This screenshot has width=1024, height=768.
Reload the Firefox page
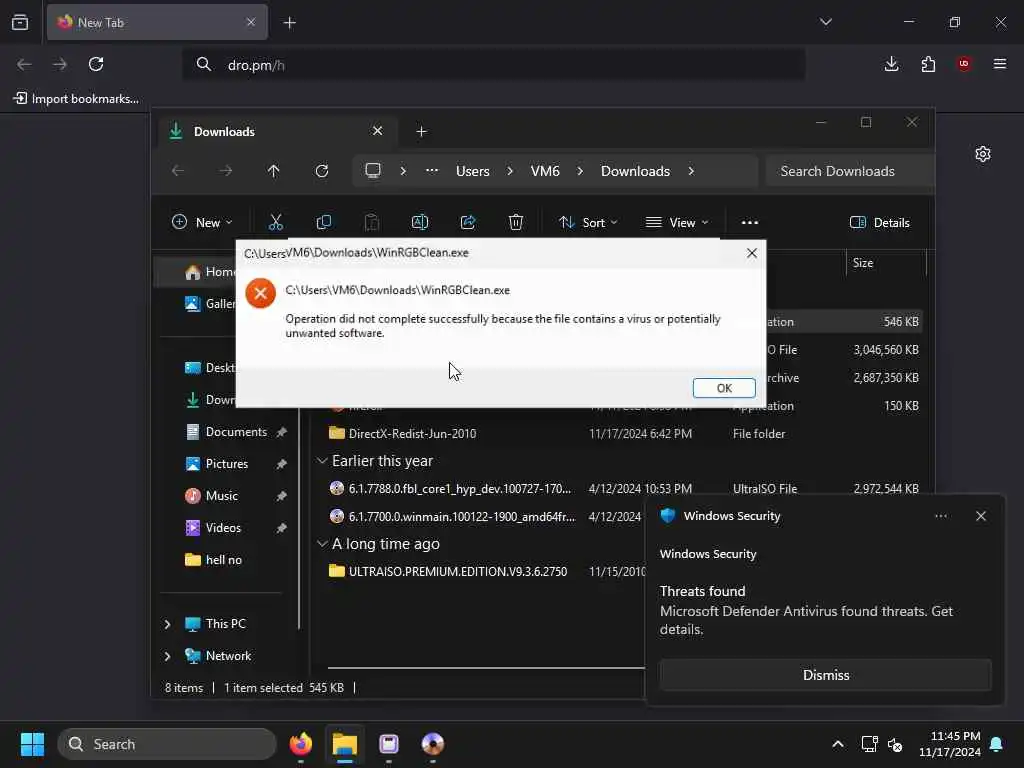click(x=96, y=64)
